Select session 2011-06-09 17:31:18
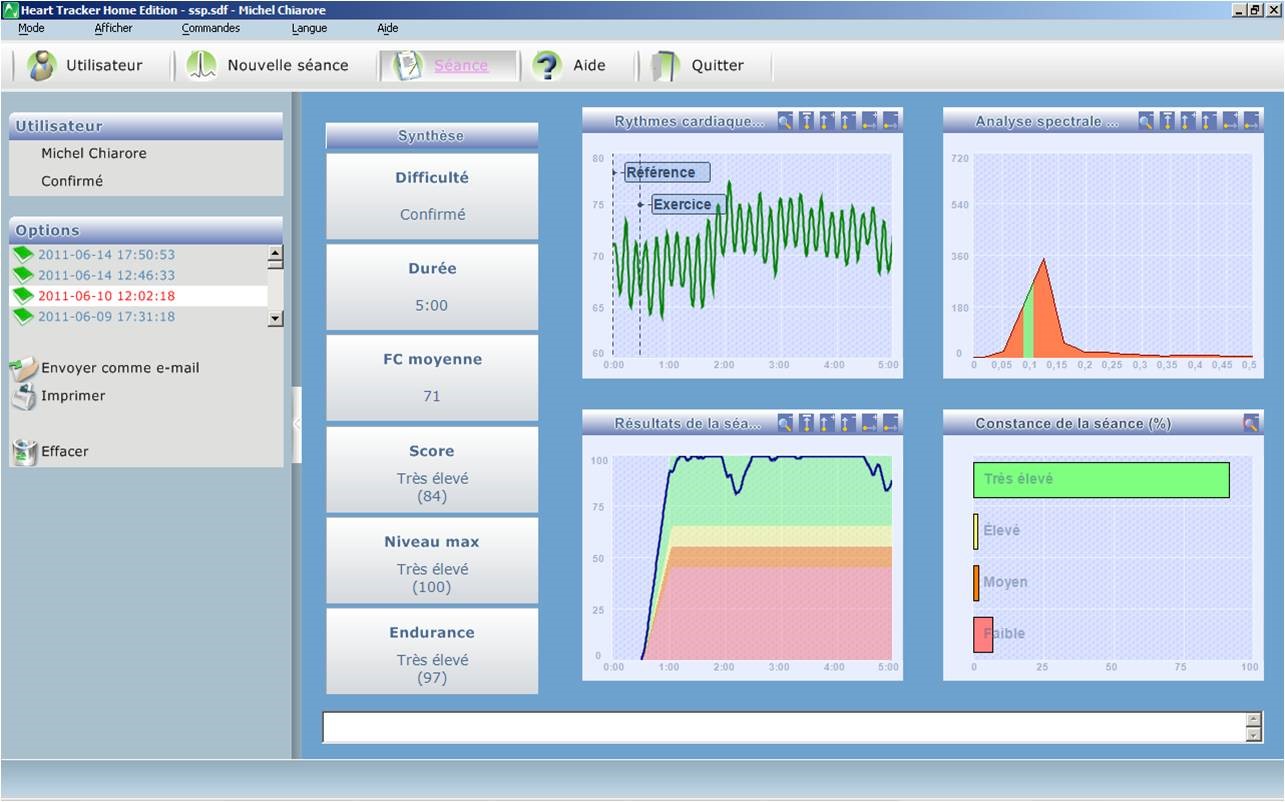 106,317
